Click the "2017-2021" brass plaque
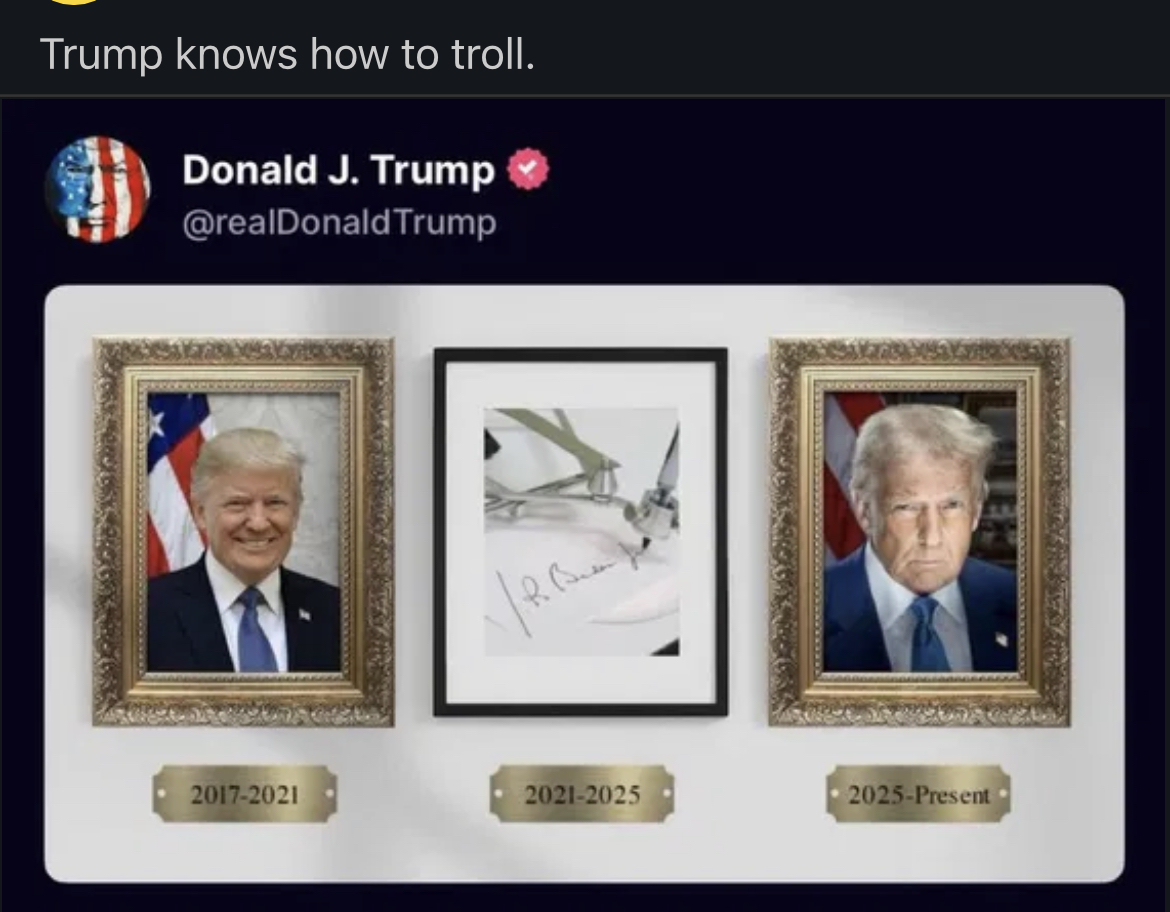1170x912 pixels. (x=245, y=794)
